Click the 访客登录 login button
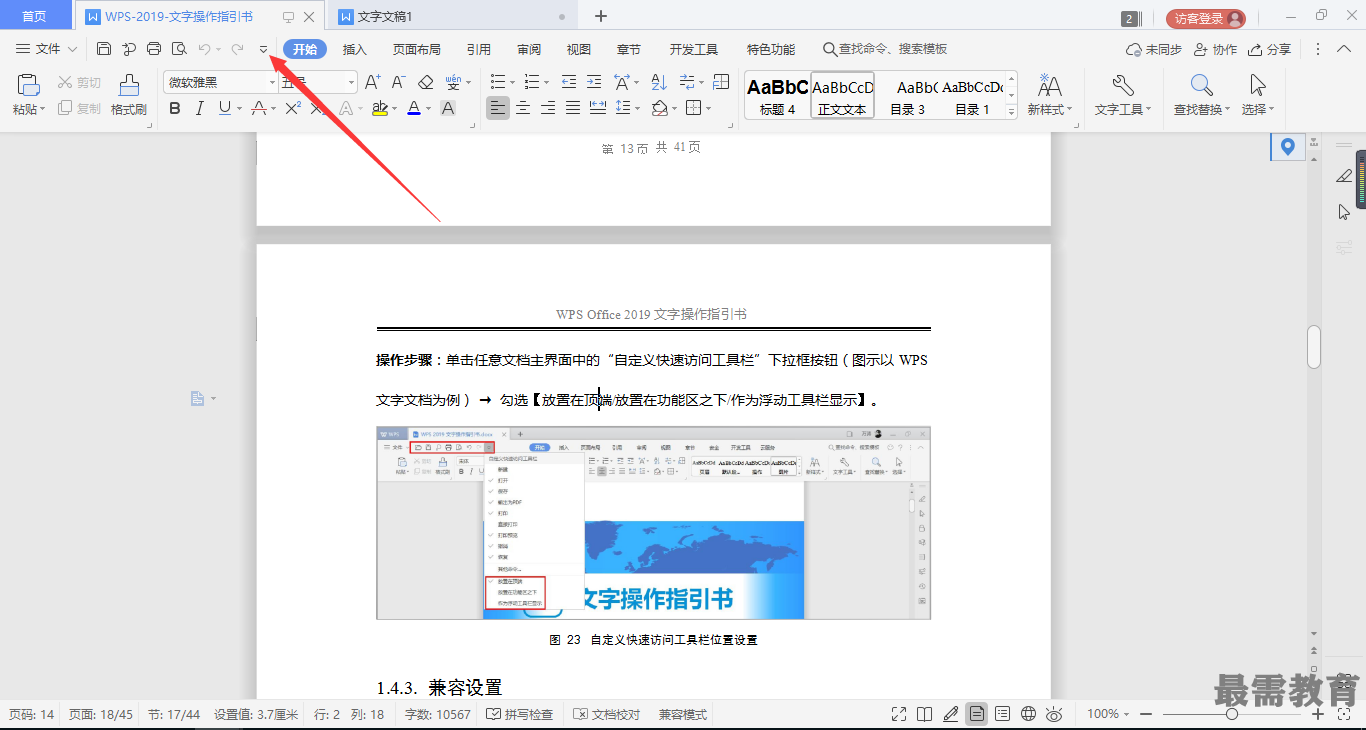 tap(1205, 18)
